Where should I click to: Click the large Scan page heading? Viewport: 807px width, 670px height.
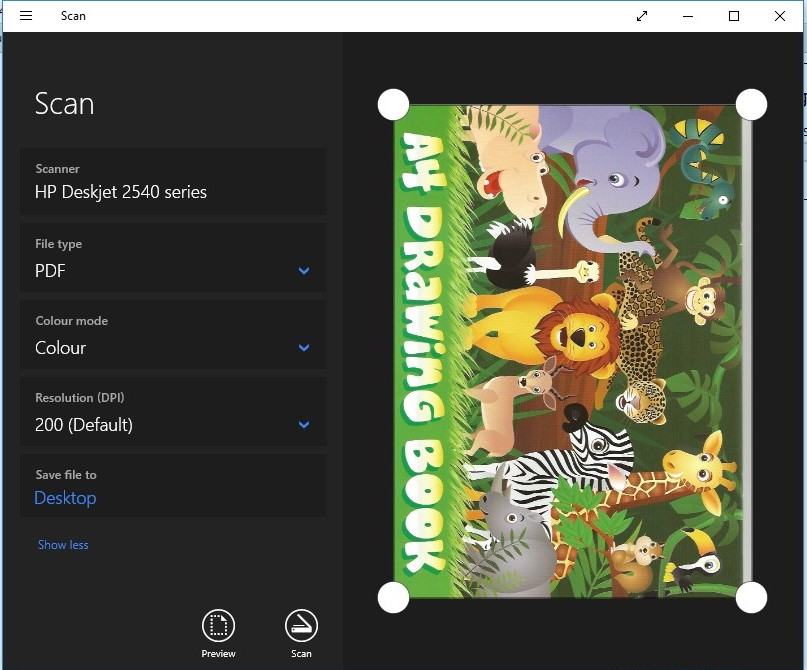pyautogui.click(x=64, y=104)
